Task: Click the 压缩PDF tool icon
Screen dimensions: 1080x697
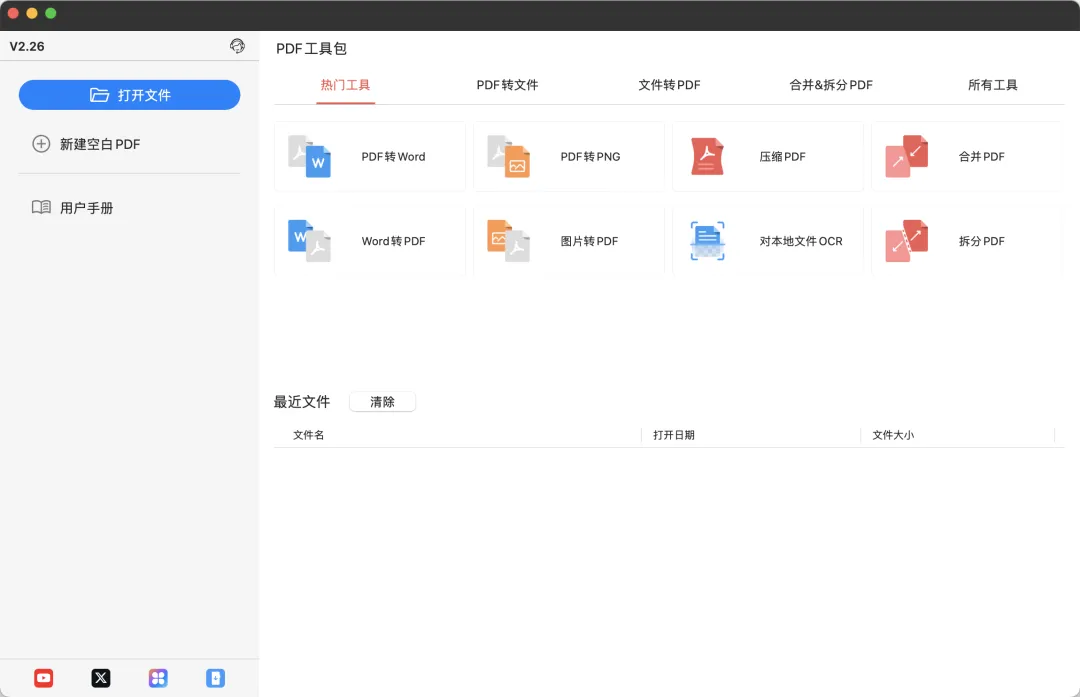Action: [707, 156]
